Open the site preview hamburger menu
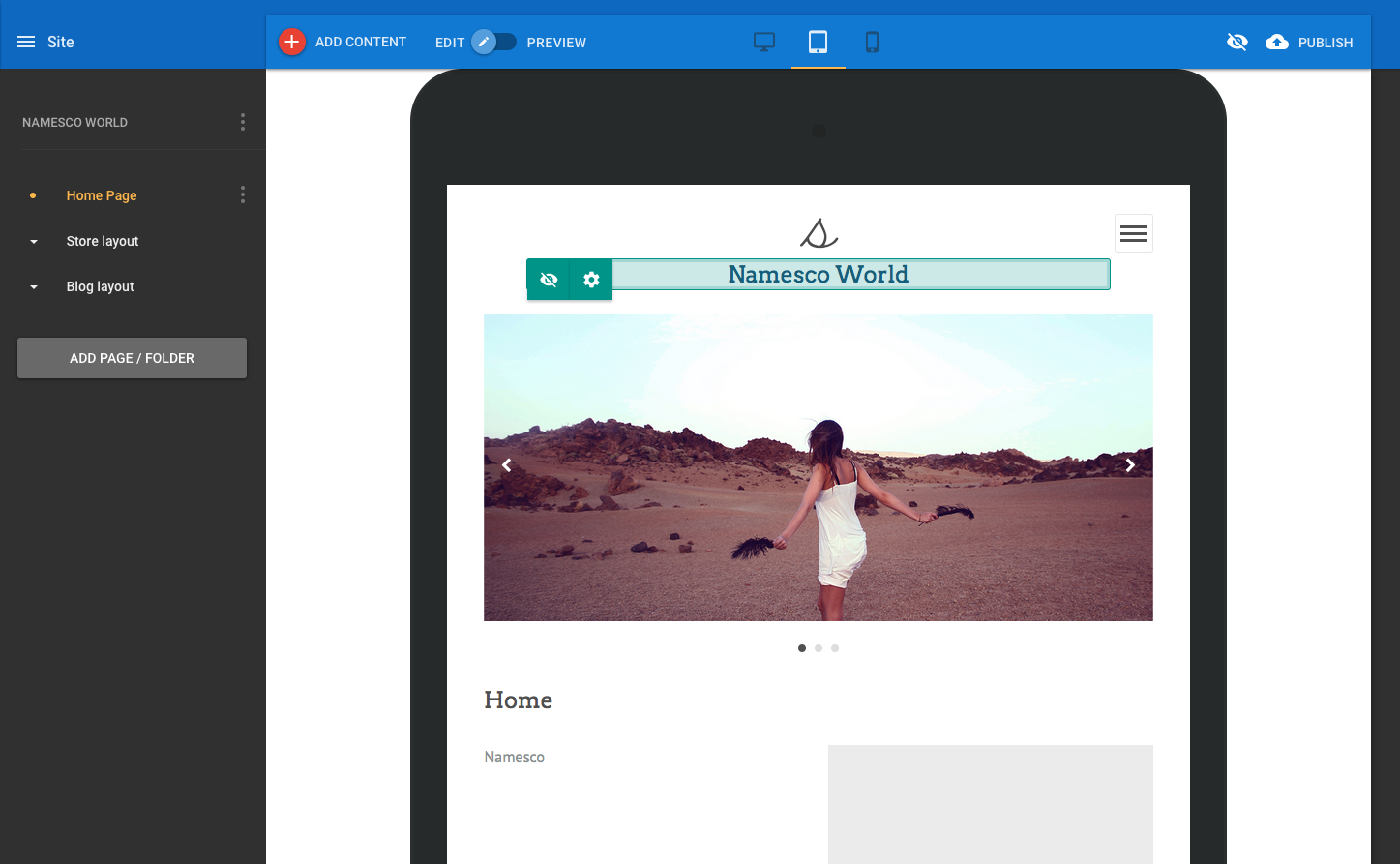 click(1134, 233)
